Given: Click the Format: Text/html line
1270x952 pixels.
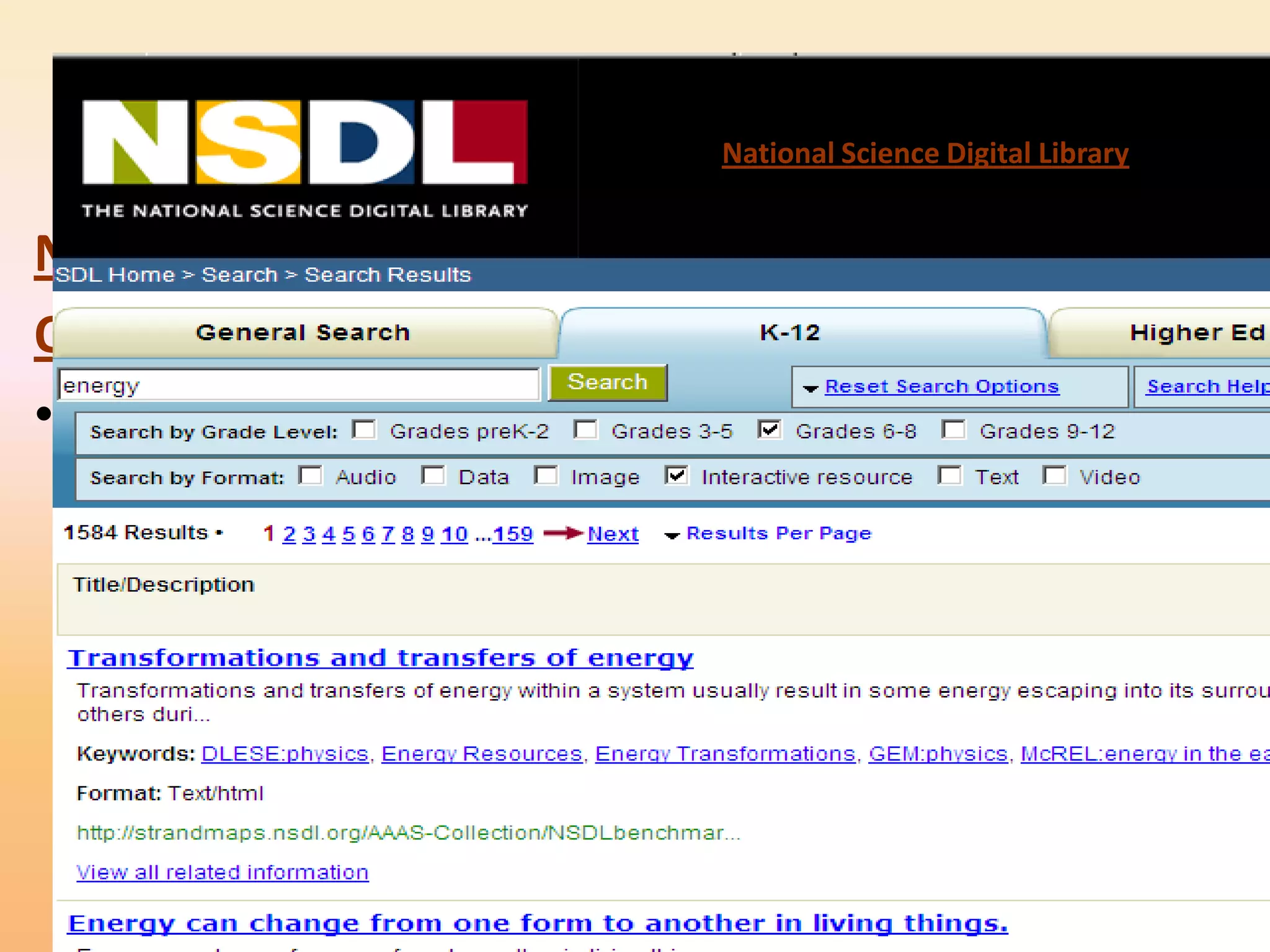Looking at the screenshot, I should (x=170, y=793).
